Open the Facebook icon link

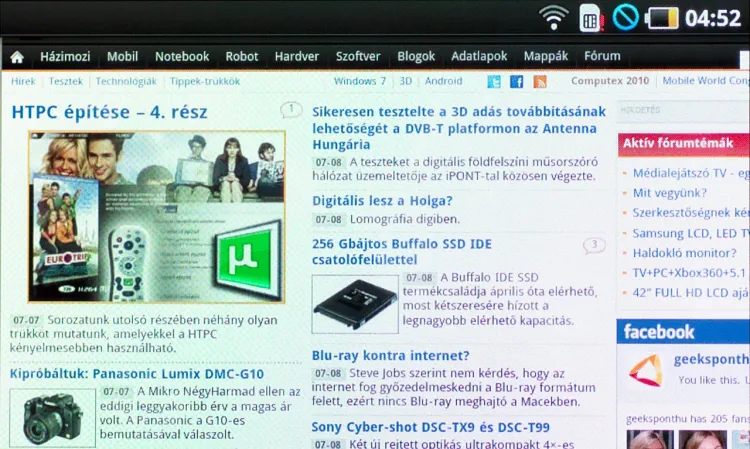coord(517,81)
